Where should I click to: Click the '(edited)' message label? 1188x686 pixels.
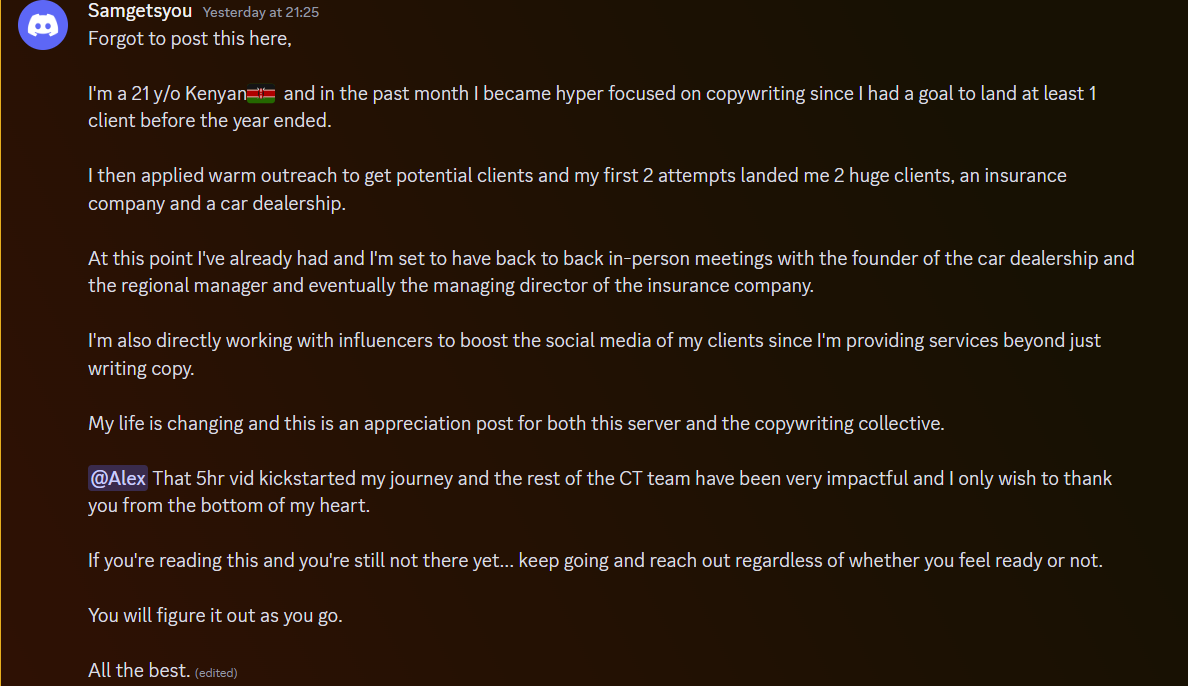pos(216,672)
